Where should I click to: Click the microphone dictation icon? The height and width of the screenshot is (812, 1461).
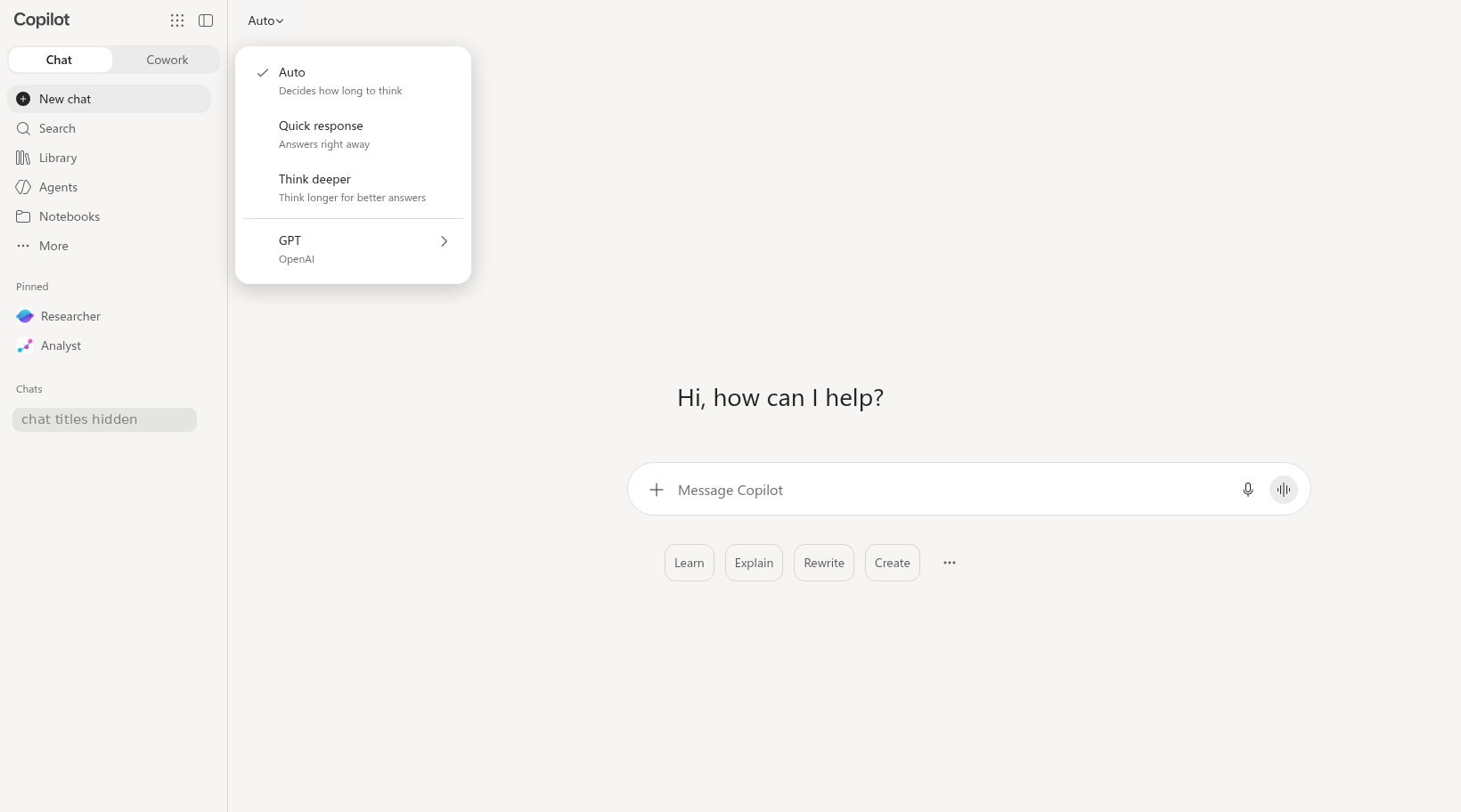[1248, 490]
